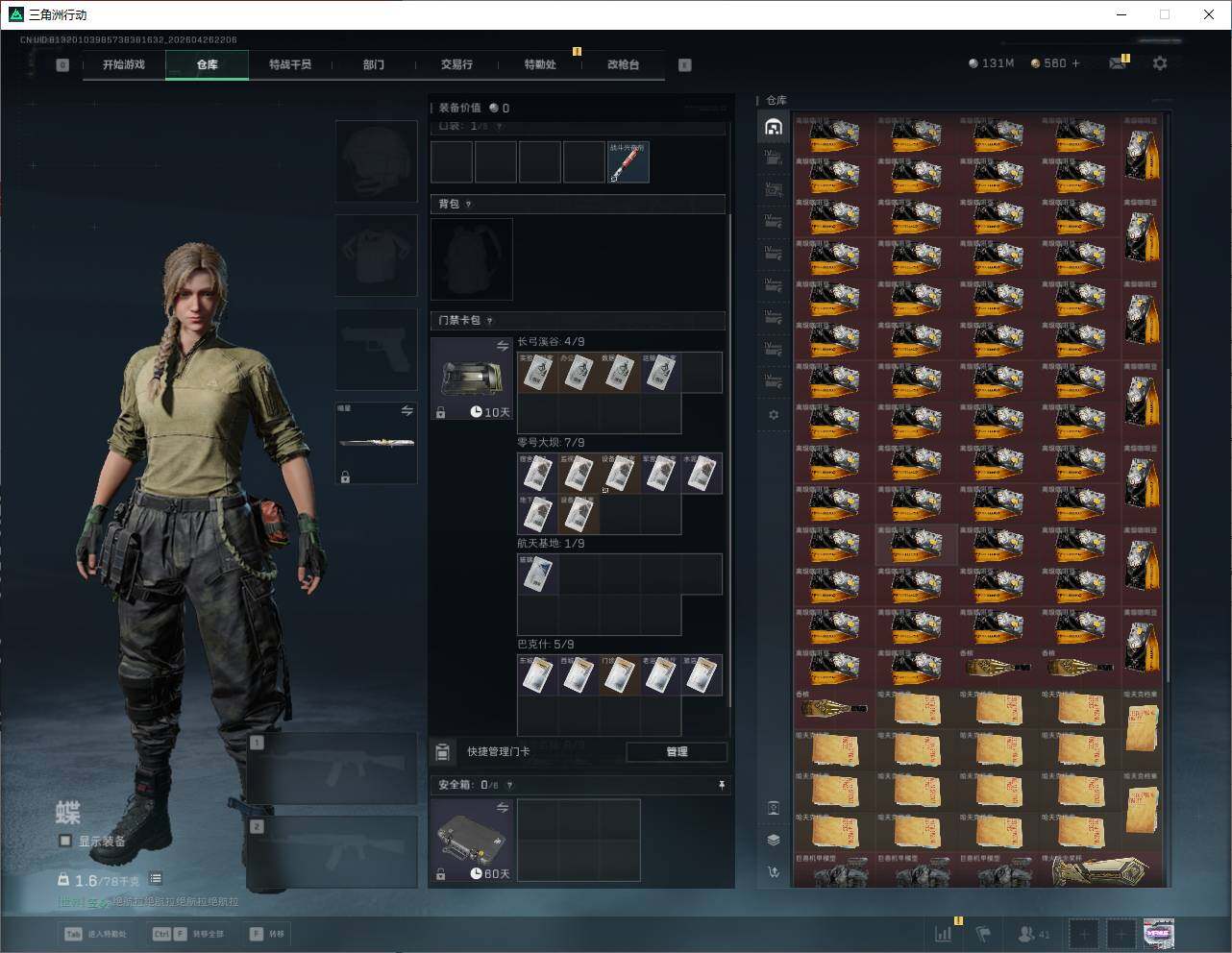This screenshot has width=1232, height=953.
Task: Click the warehouse sort arrow icon
Action: pos(774,872)
